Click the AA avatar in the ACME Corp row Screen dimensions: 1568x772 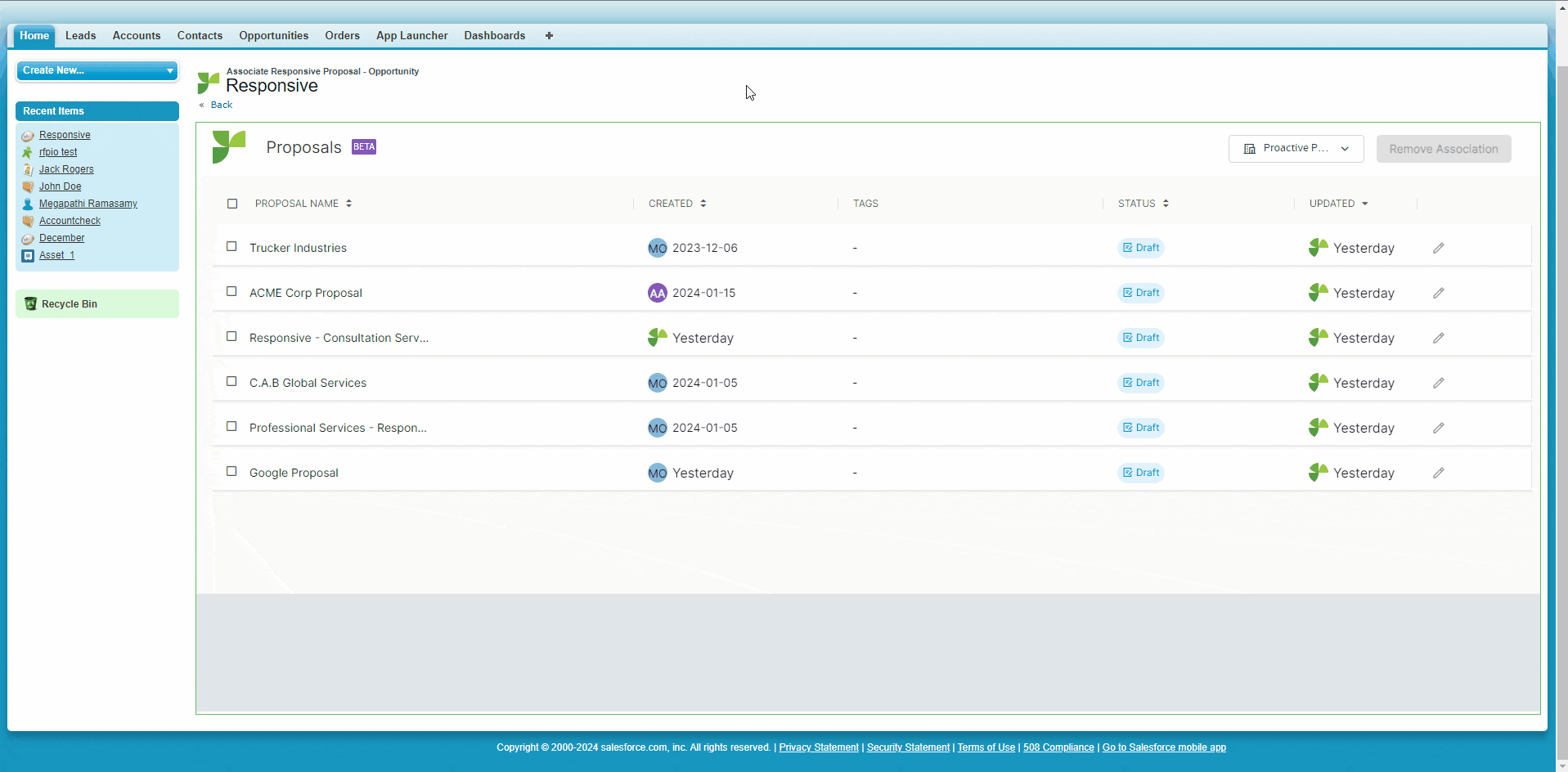(x=658, y=293)
